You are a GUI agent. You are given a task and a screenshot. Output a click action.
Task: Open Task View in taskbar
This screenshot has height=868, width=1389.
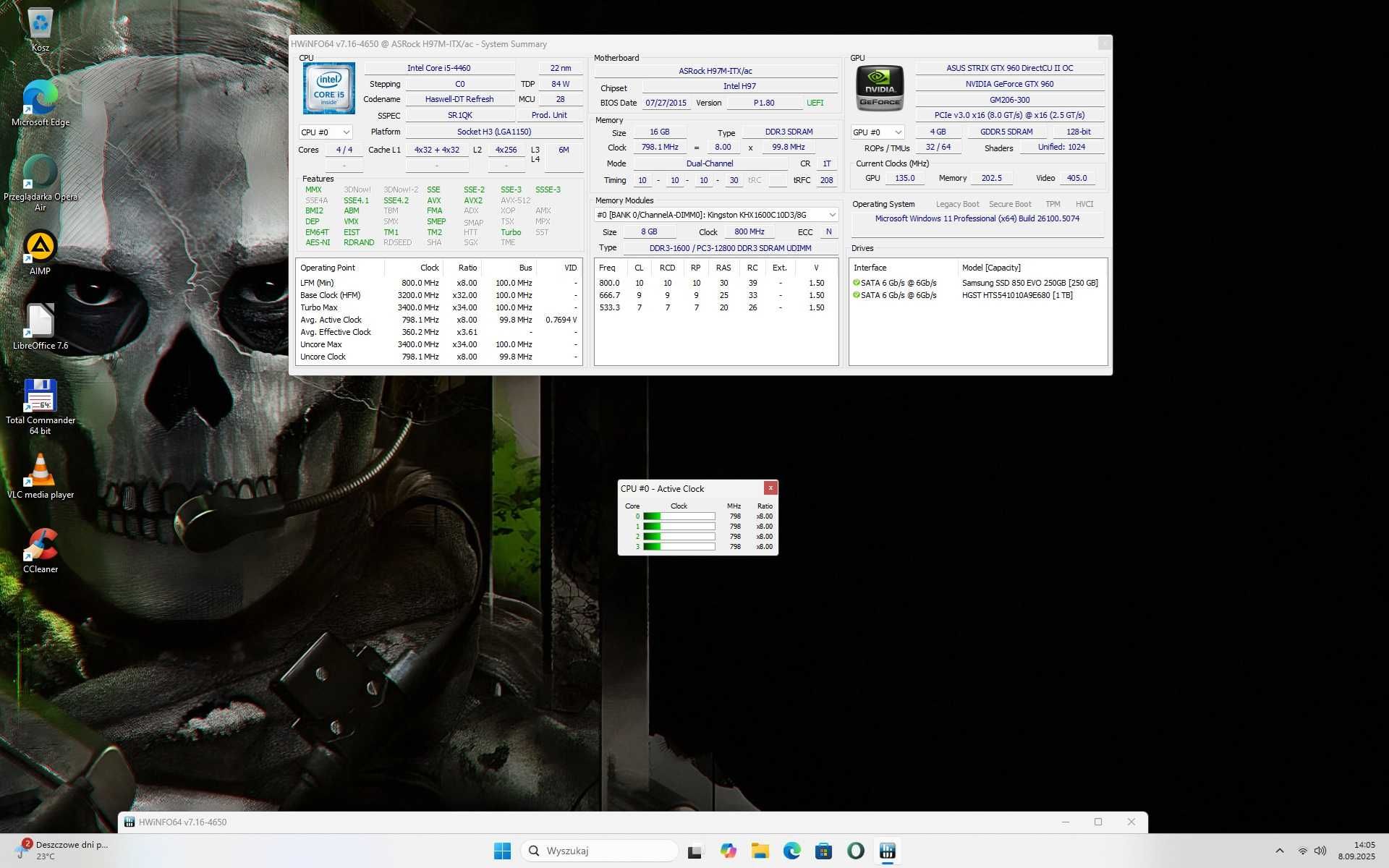coord(695,851)
